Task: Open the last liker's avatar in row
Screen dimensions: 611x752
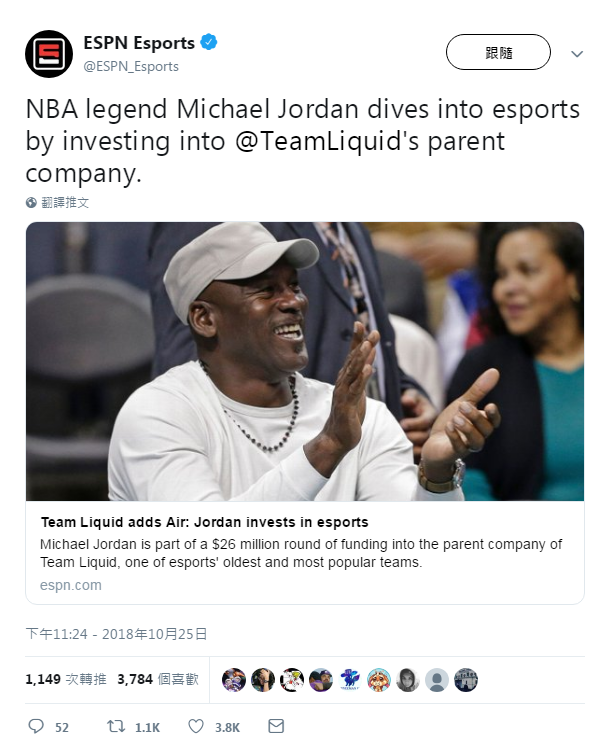Action: point(465,680)
